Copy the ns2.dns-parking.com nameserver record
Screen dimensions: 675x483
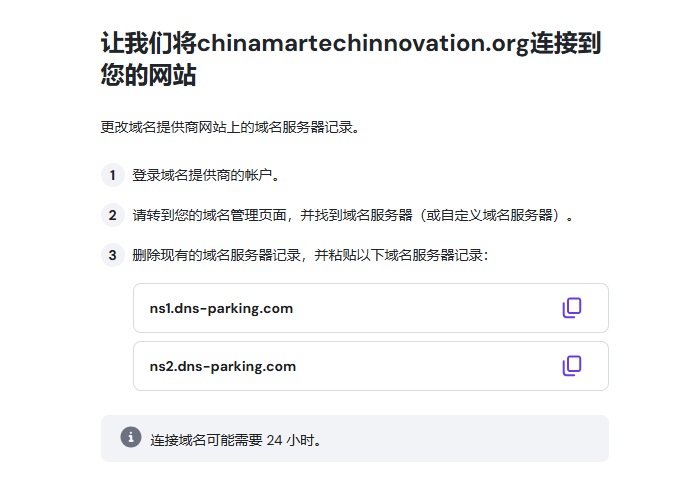click(x=571, y=366)
